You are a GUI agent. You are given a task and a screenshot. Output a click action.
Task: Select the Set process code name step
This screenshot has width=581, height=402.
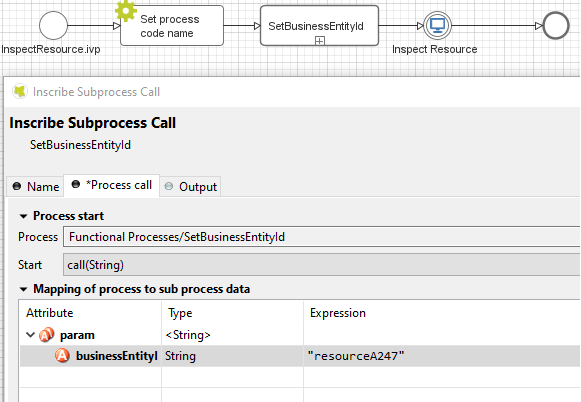coord(172,26)
